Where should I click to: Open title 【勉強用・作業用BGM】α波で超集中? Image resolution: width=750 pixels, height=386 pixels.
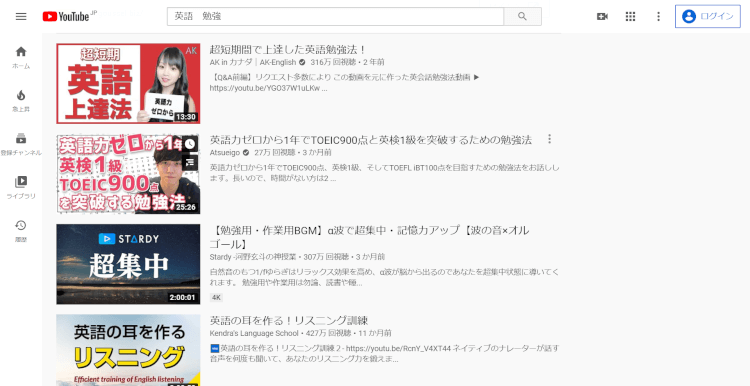369,237
